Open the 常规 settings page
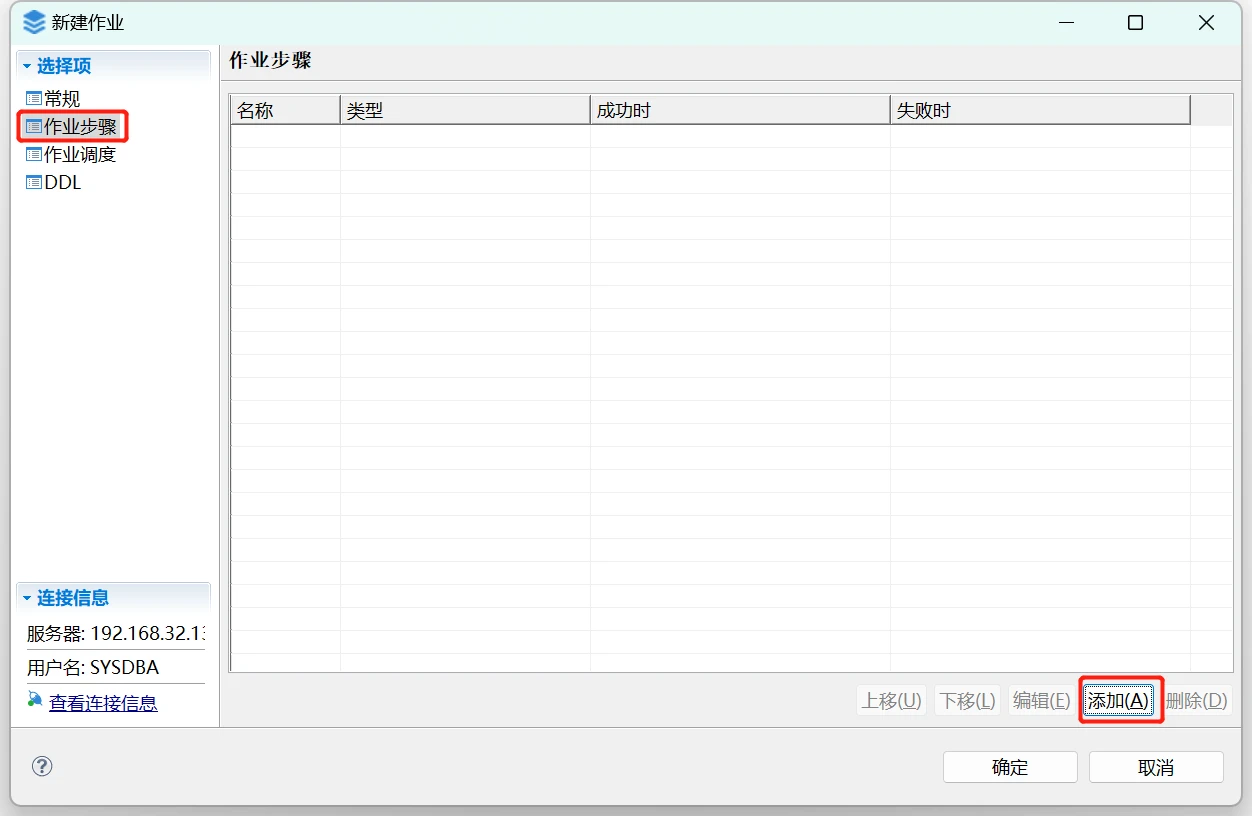This screenshot has height=816, width=1252. tap(62, 99)
